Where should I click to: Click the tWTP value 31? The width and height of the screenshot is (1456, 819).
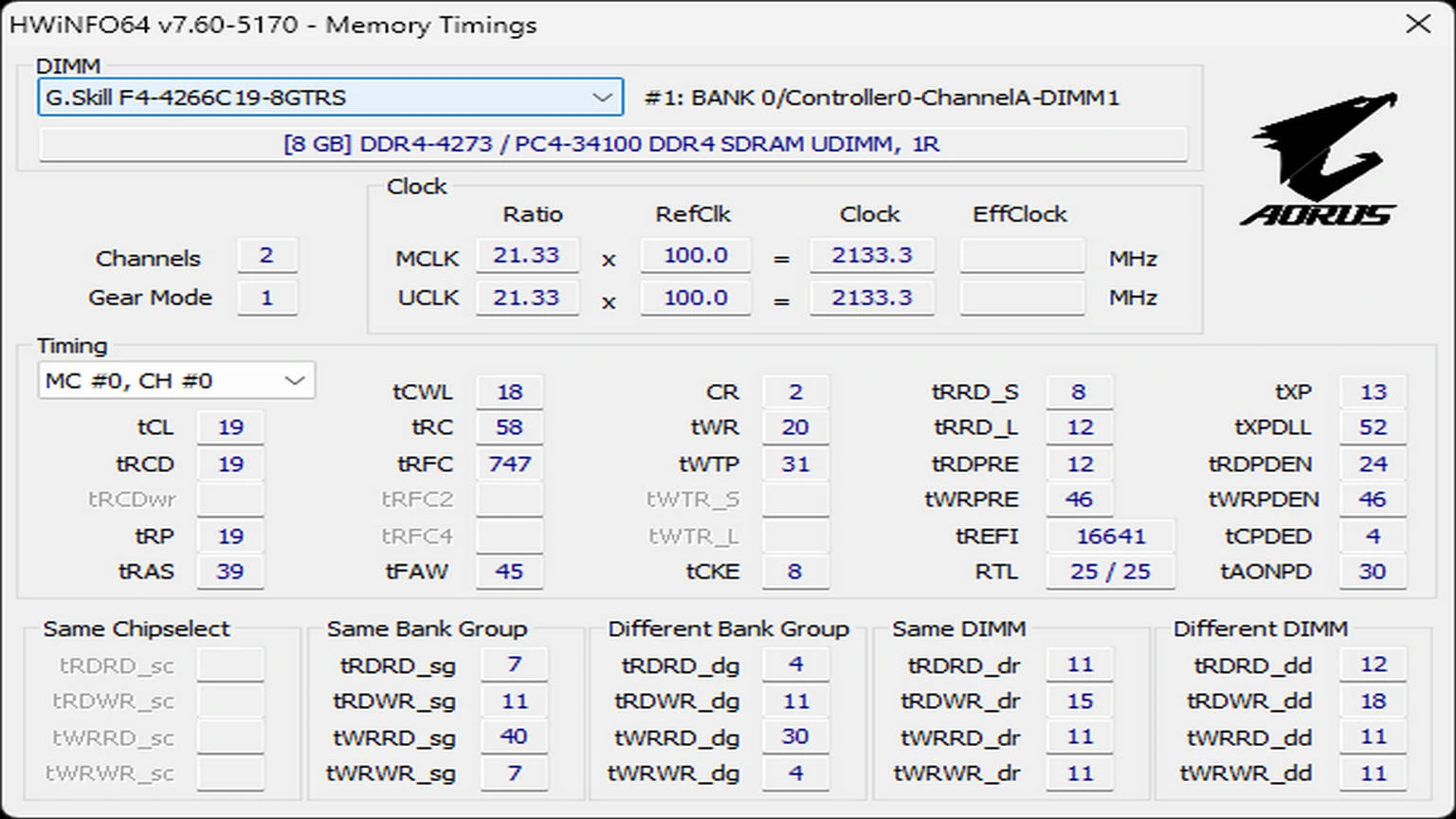tap(795, 464)
